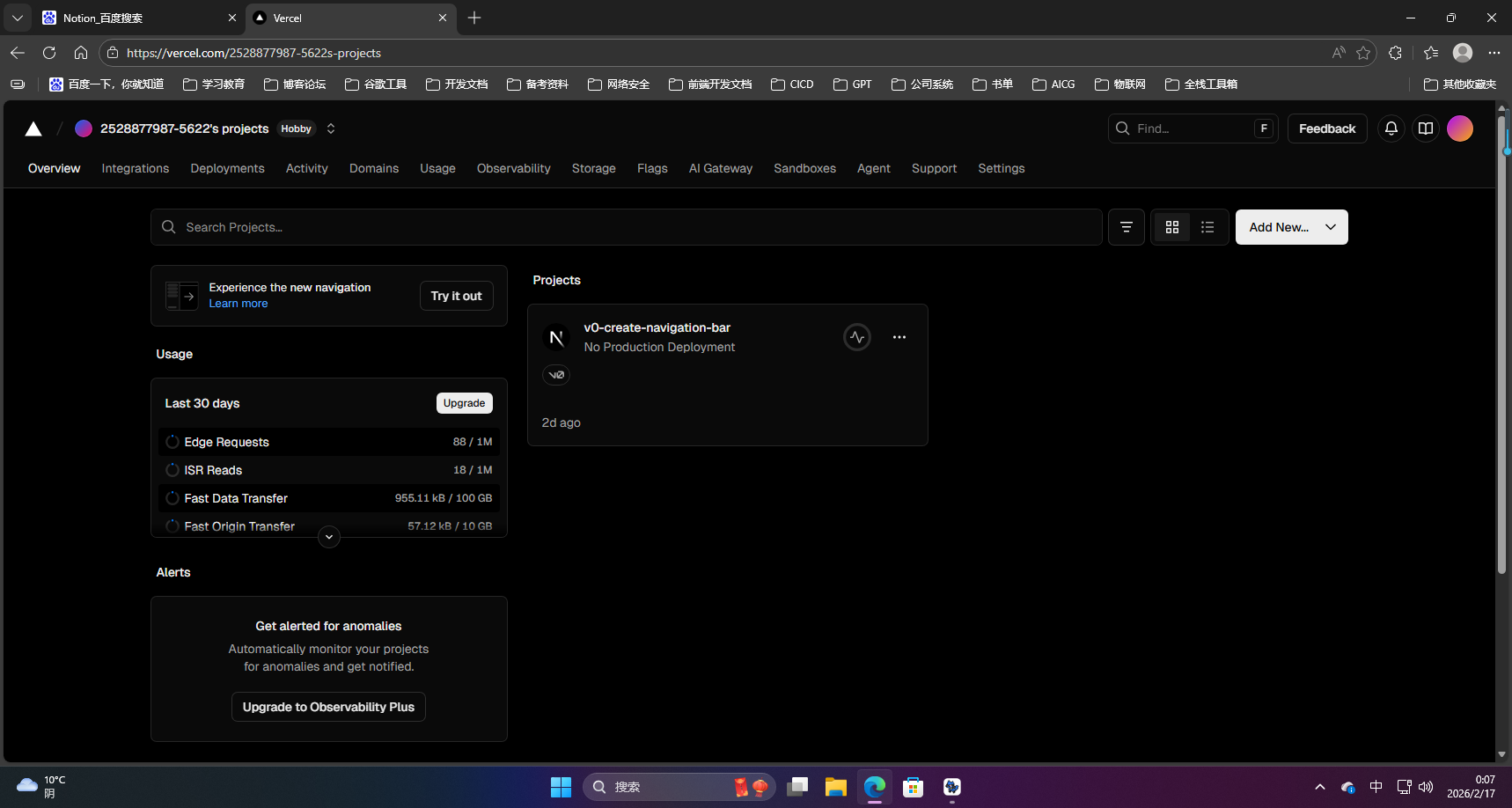Click the Search Projects field

(x=627, y=227)
